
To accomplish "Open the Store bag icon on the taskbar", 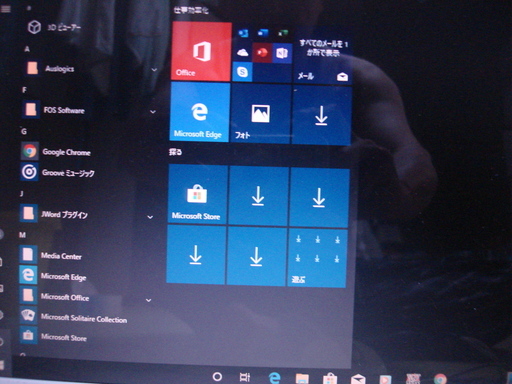I will pos(330,379).
